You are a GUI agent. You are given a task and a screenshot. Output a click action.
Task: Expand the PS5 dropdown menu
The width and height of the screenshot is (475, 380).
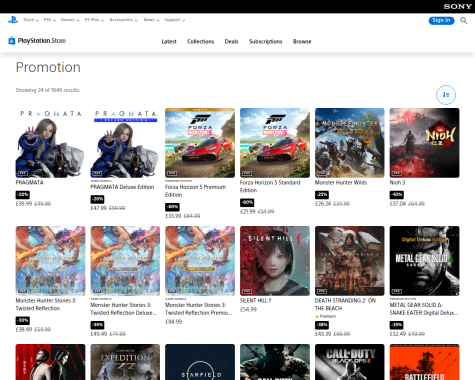(x=50, y=20)
